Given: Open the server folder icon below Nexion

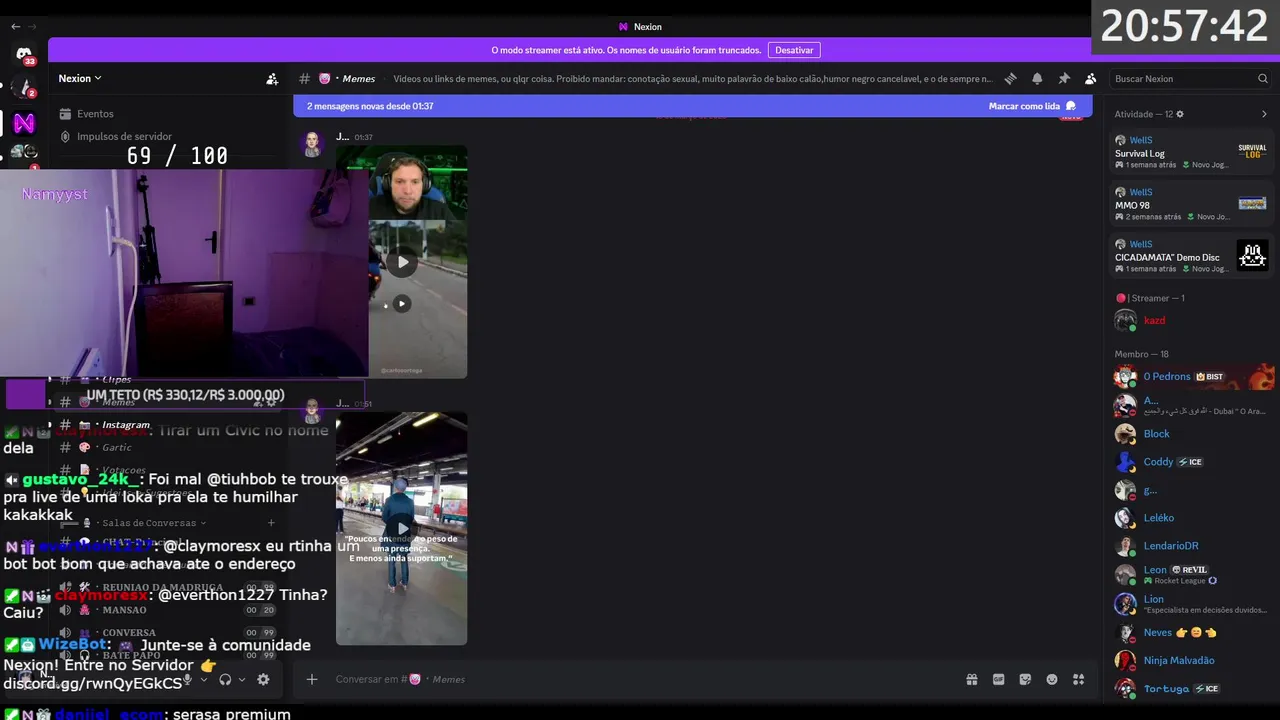Looking at the screenshot, I should click(x=24, y=152).
